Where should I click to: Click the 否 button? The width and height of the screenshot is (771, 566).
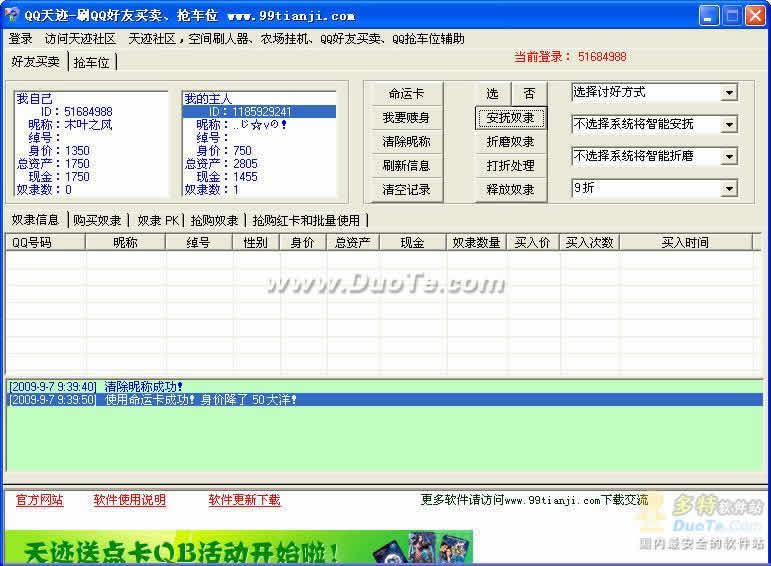pyautogui.click(x=529, y=93)
